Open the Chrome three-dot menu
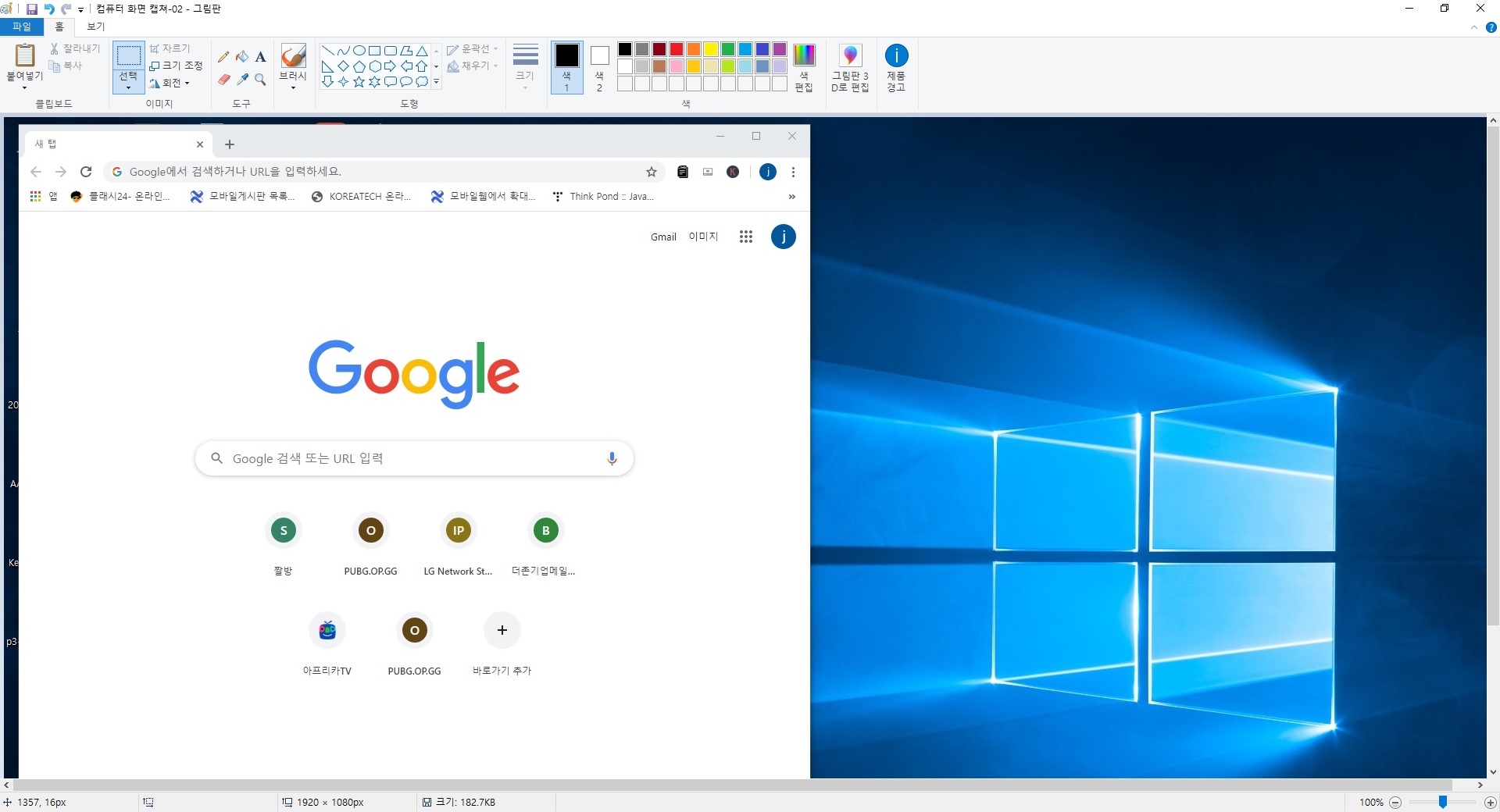This screenshot has height=812, width=1500. coord(793,172)
